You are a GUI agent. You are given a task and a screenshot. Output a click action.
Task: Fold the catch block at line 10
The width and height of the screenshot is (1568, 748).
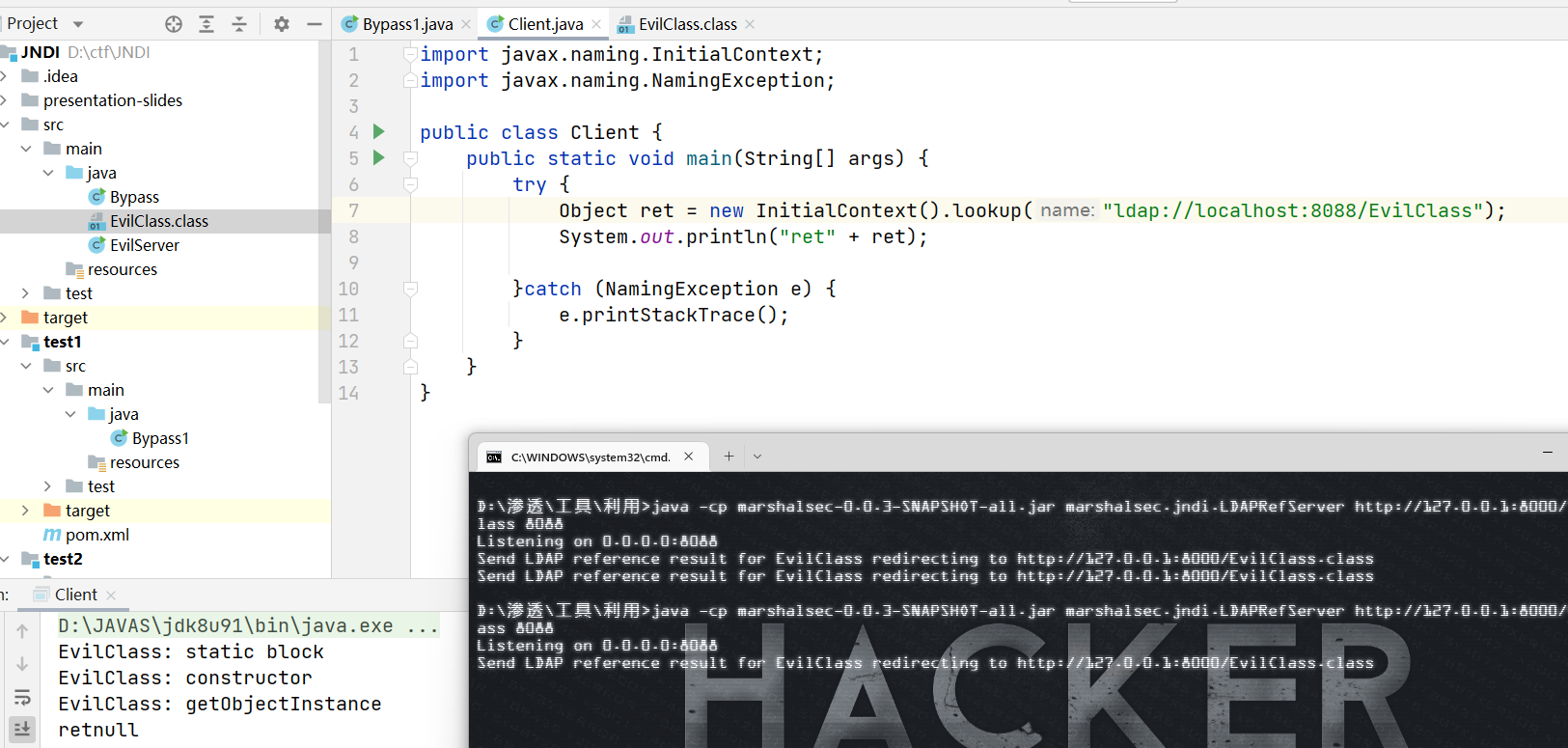click(410, 289)
